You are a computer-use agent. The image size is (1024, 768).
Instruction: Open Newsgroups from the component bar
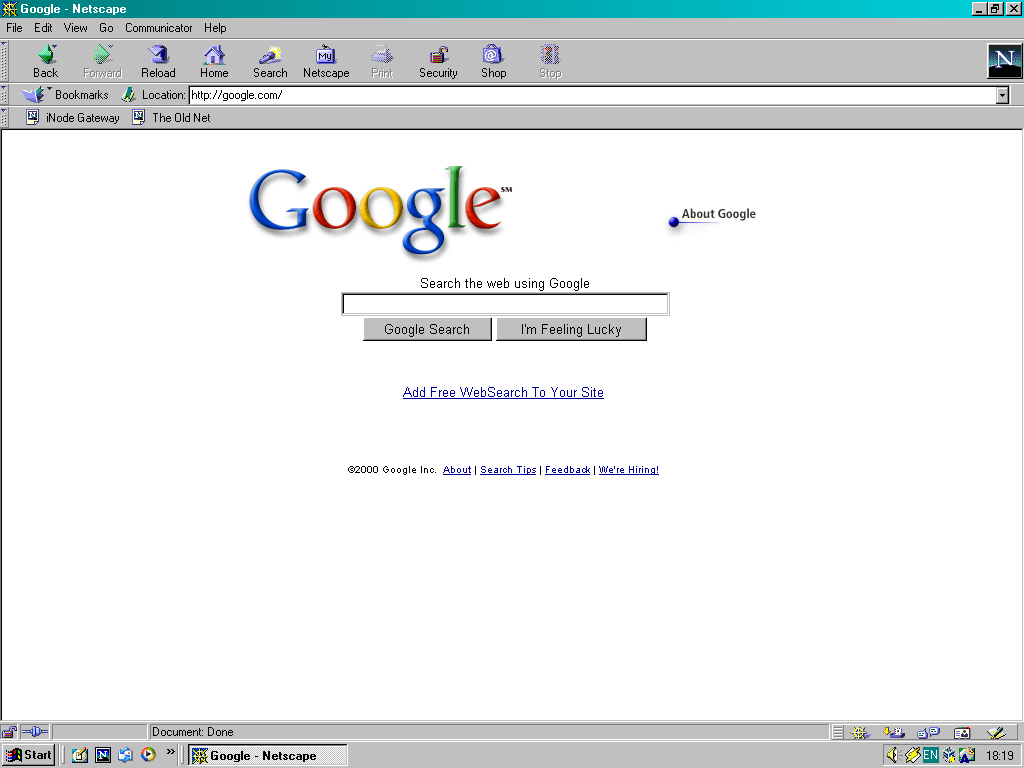(x=928, y=733)
